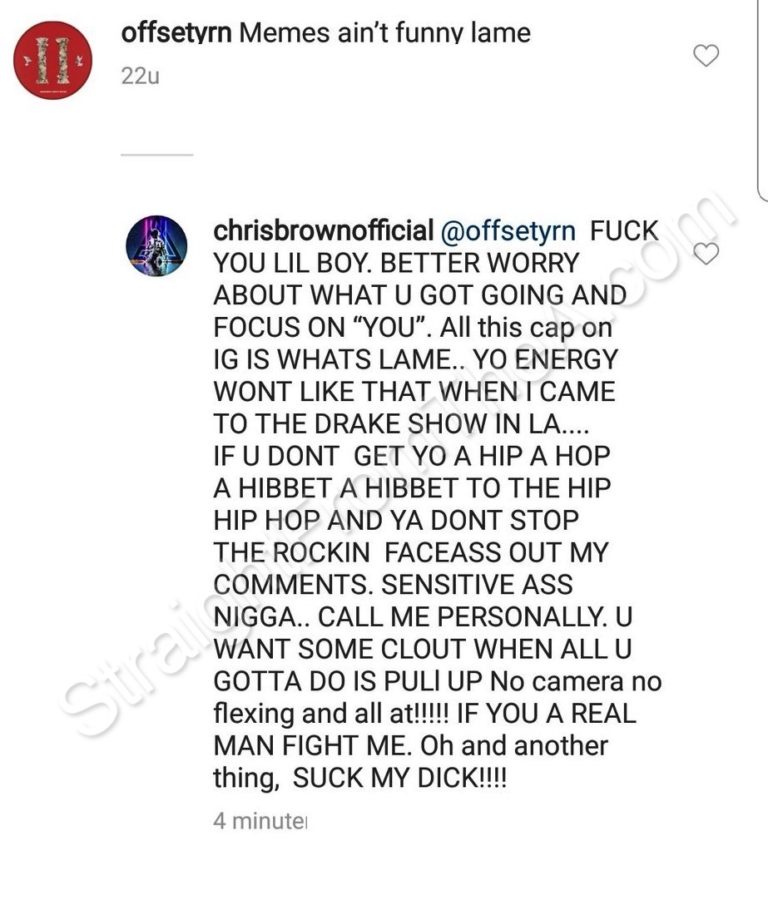The width and height of the screenshot is (768, 905).
Task: Select the 'Memes ain't funny lame' comment text
Action: pos(385,32)
